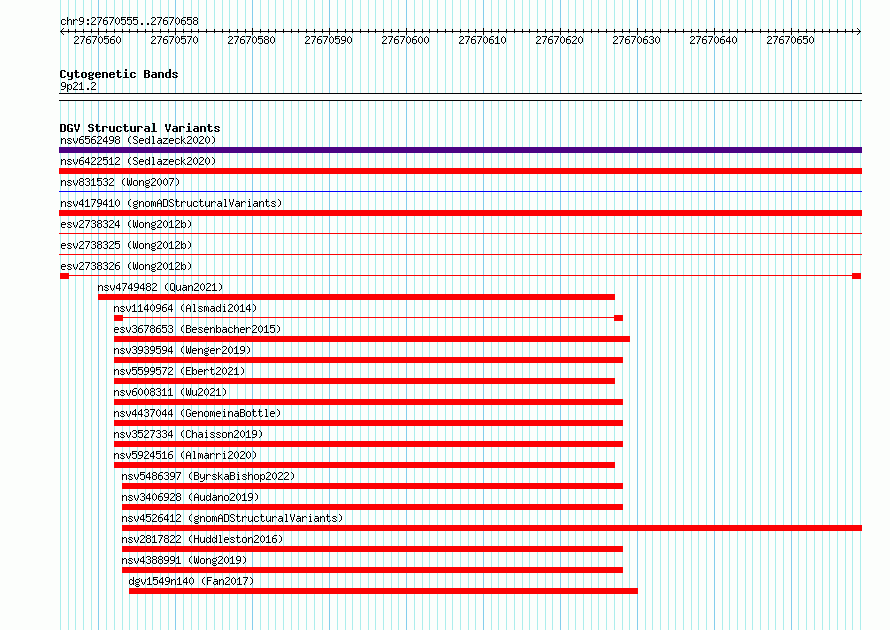
Task: Click the nsv6008311 (Wu2021) label
Action: point(170,392)
